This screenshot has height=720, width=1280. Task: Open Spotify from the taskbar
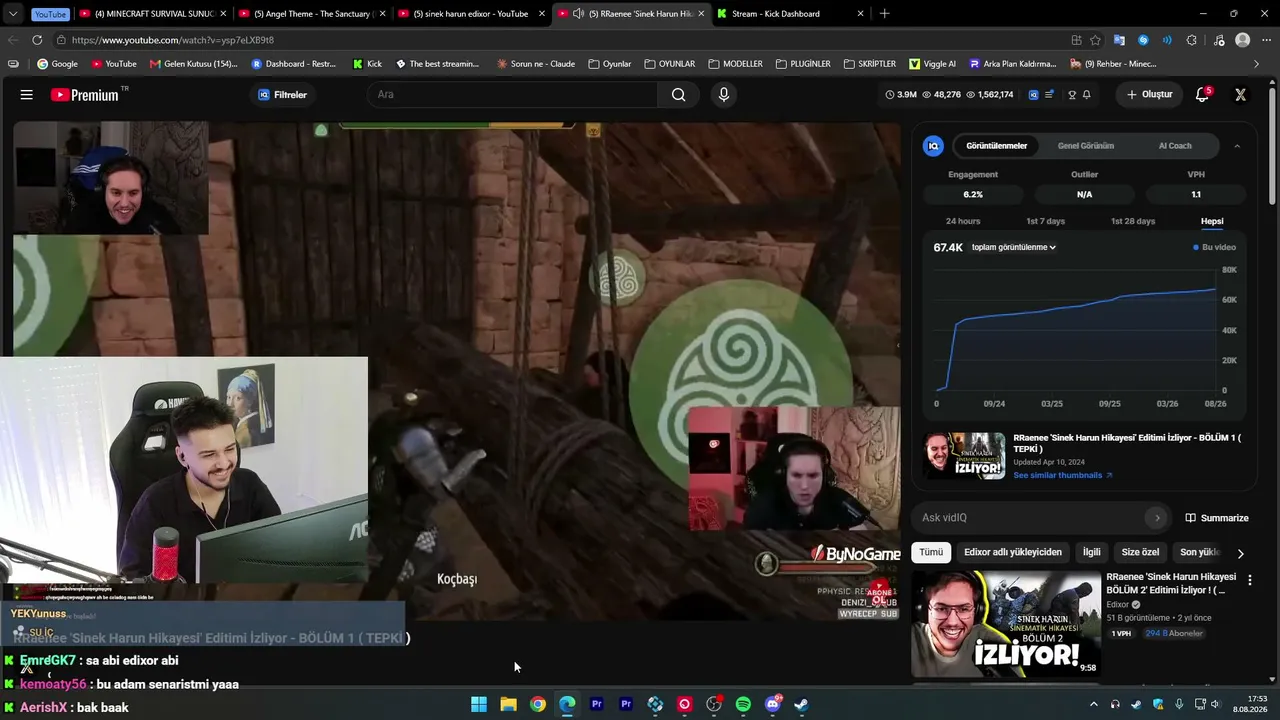pos(743,704)
